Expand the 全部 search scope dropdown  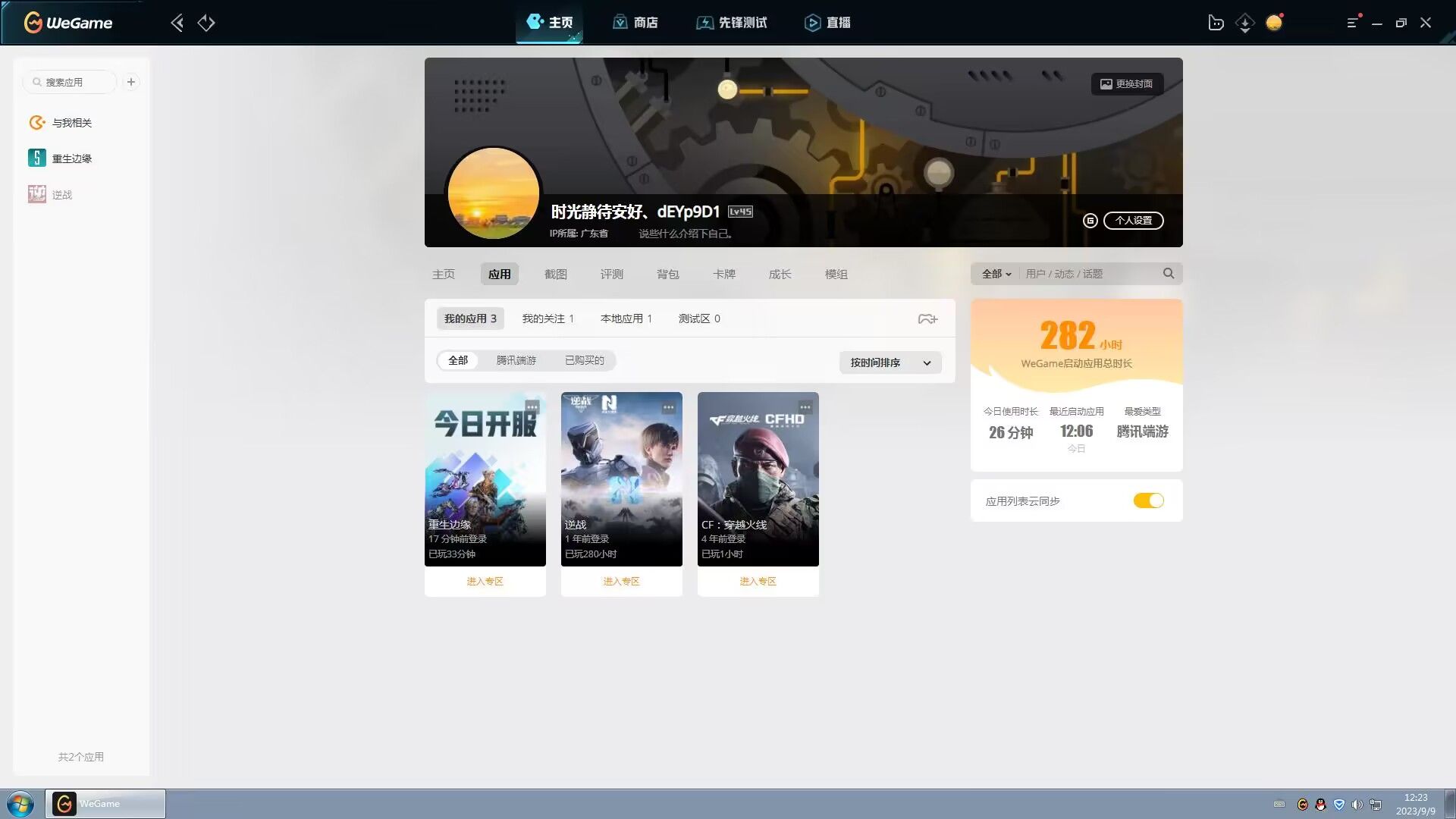996,274
